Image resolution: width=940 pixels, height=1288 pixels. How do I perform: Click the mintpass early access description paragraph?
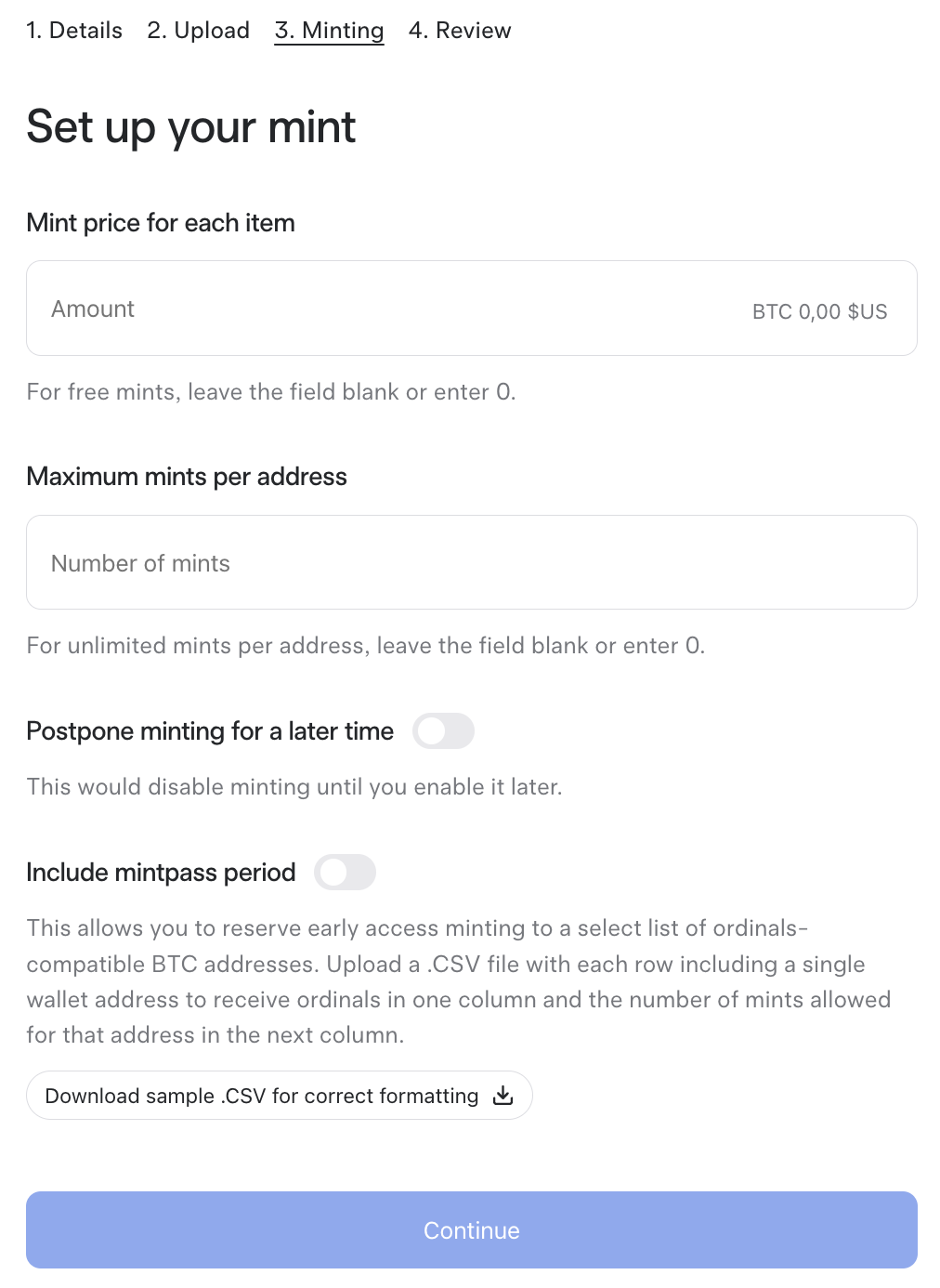click(459, 981)
